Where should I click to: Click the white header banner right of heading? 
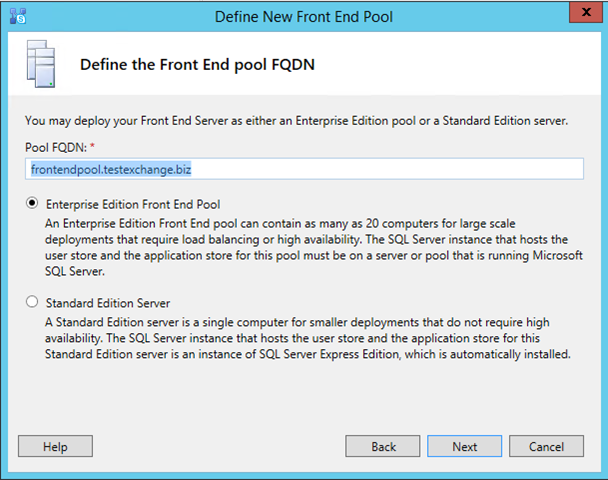[x=458, y=64]
